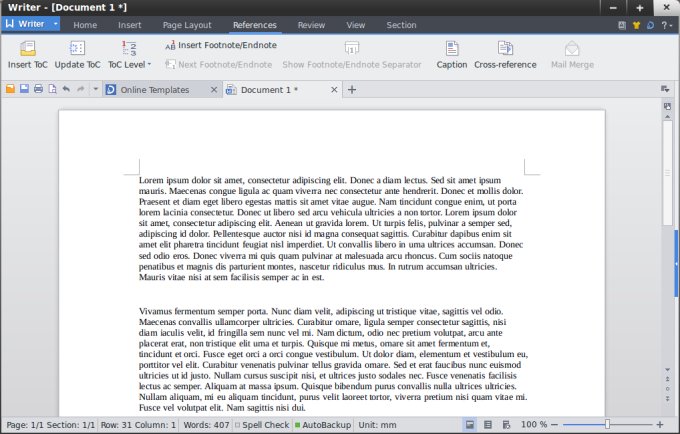Click the 100 % zoom level
The width and height of the screenshot is (680, 434).
click(x=533, y=424)
